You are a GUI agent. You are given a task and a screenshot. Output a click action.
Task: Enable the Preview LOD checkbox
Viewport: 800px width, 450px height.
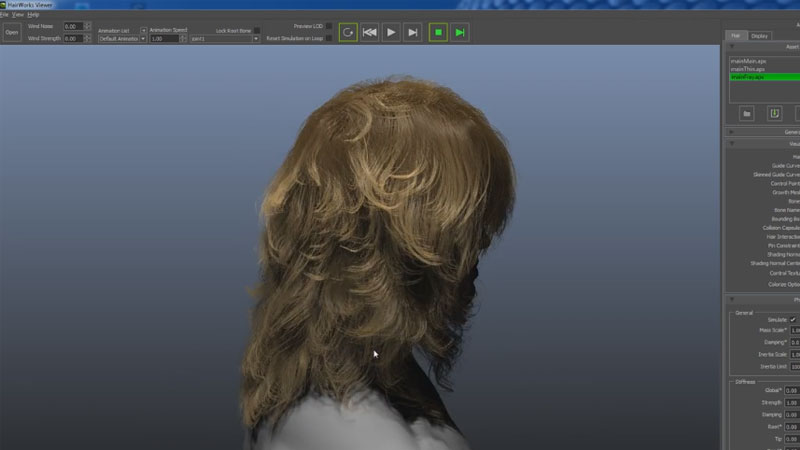pos(329,26)
